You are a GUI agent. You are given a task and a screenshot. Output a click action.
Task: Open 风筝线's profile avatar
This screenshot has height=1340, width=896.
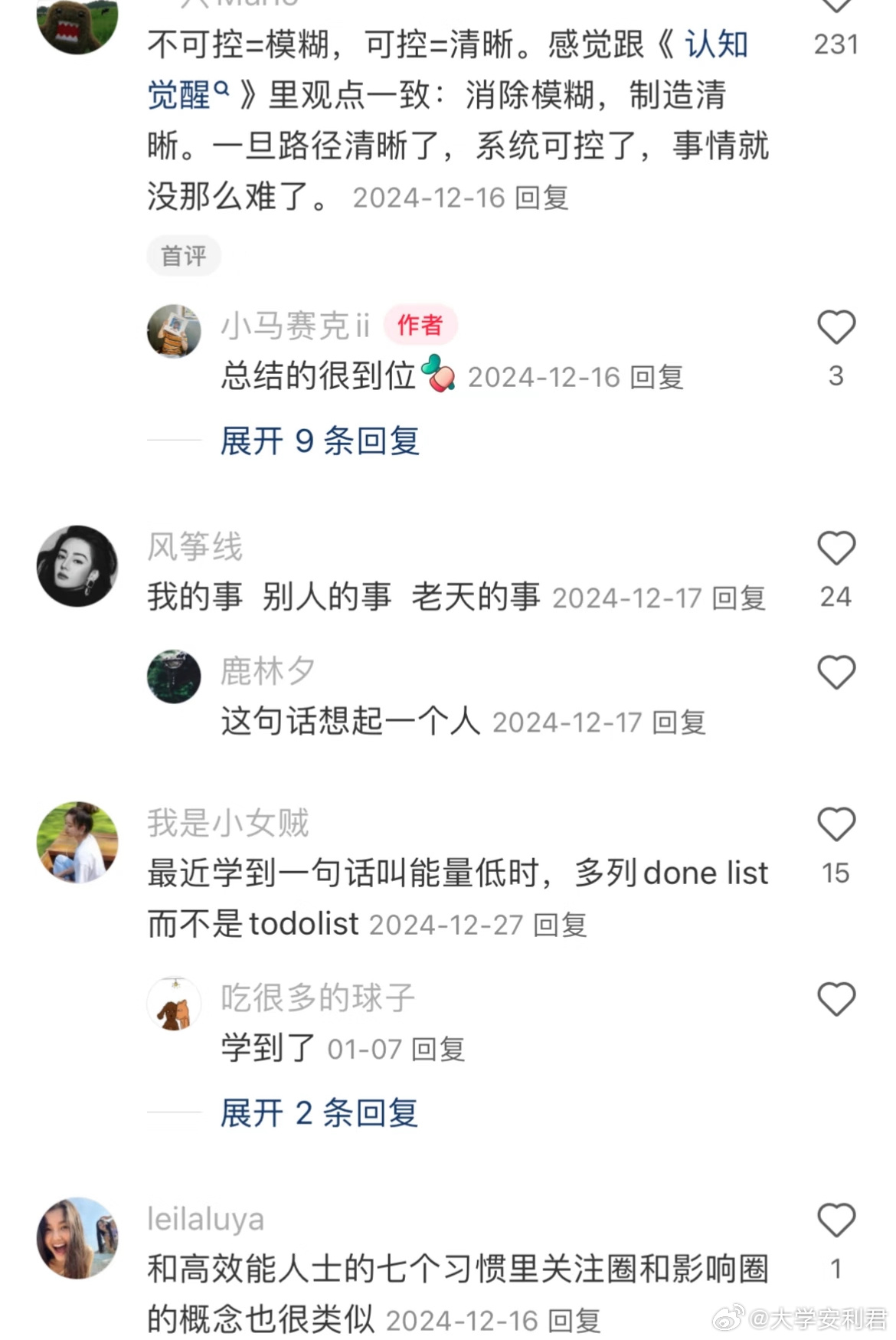pyautogui.click(x=77, y=566)
